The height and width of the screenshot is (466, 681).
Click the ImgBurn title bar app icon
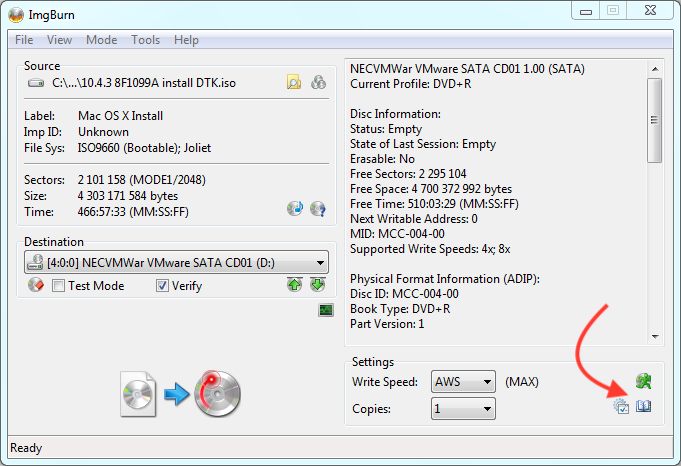click(x=16, y=15)
